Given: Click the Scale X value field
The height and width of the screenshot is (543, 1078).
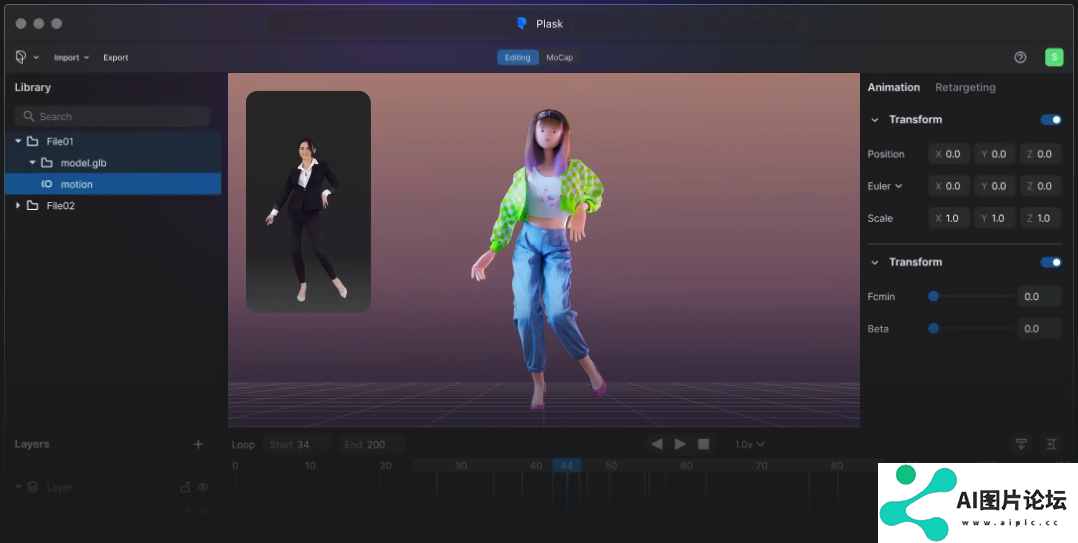Looking at the screenshot, I should click(949, 218).
